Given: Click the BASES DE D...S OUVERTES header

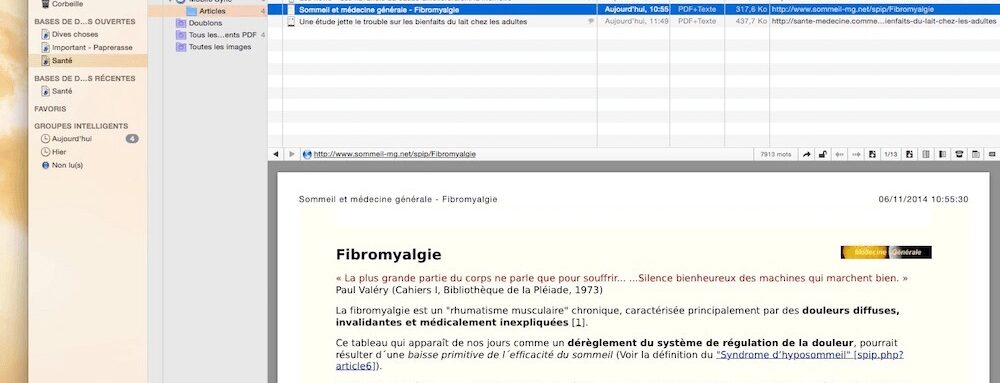Looking at the screenshot, I should (x=85, y=22).
